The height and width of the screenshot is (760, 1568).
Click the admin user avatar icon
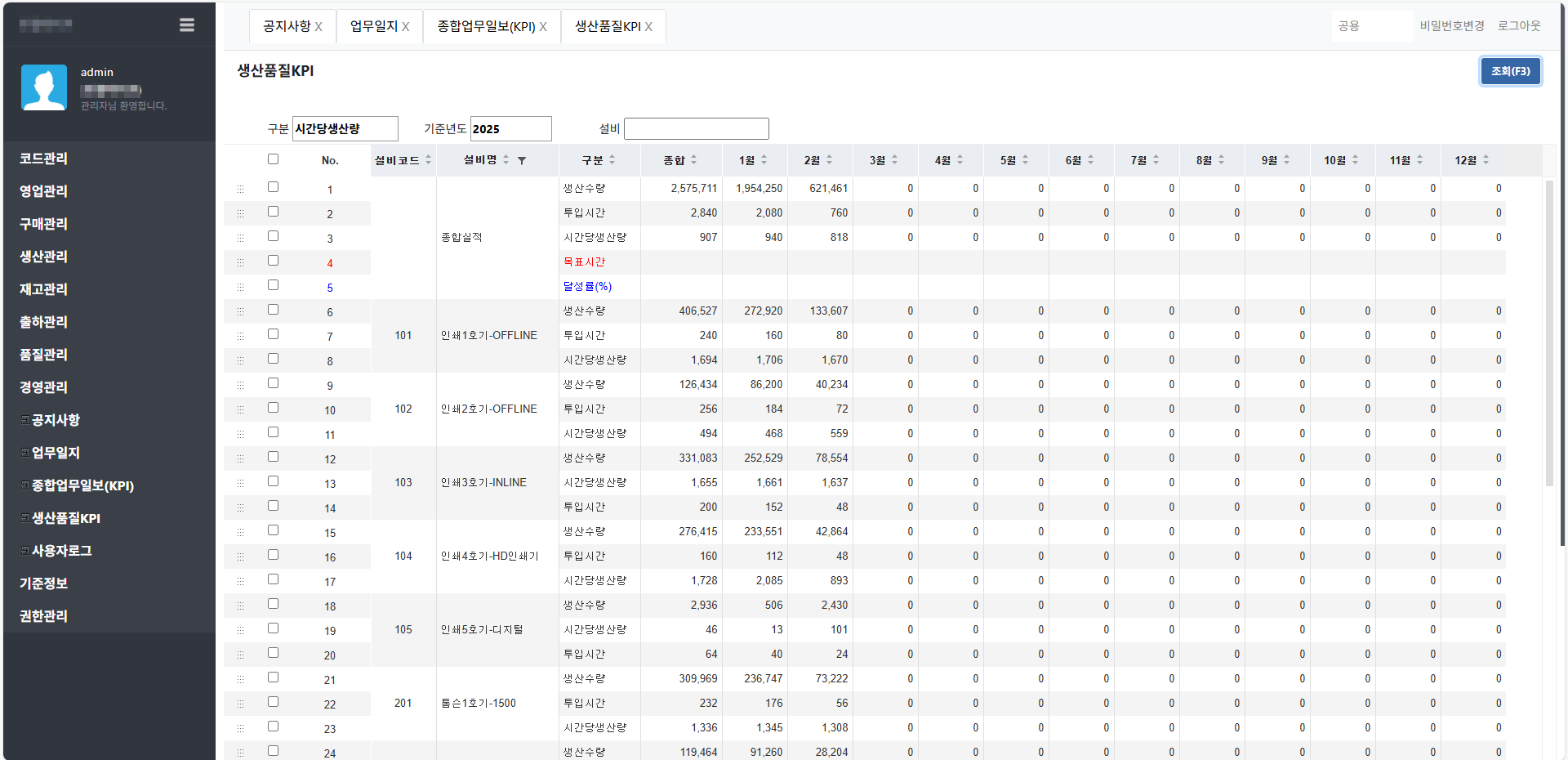pos(44,87)
